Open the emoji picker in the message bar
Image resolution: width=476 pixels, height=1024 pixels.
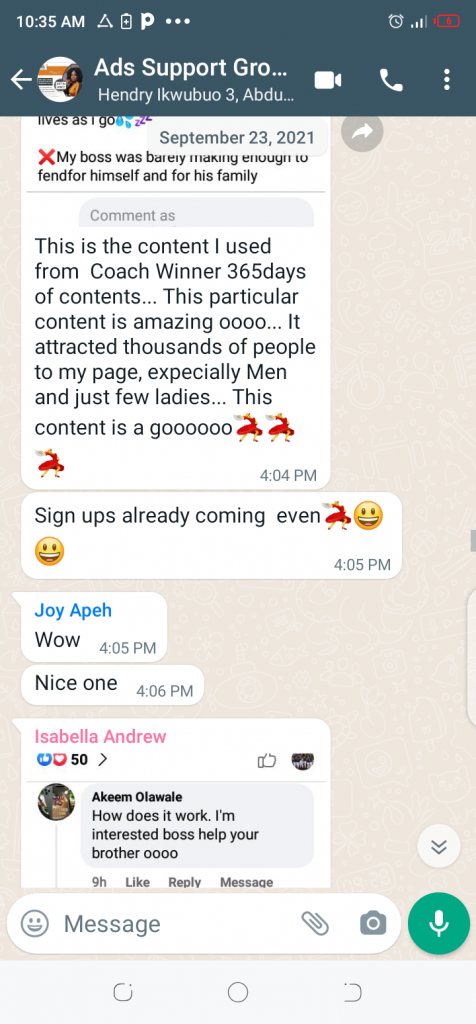click(x=35, y=923)
